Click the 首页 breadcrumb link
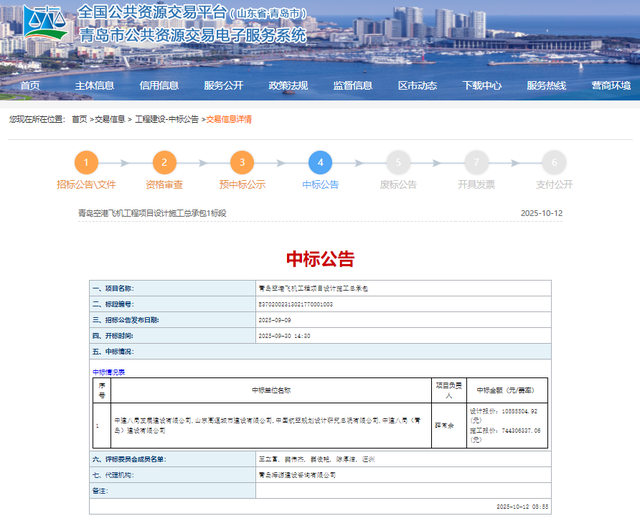640x521 pixels. click(79, 119)
